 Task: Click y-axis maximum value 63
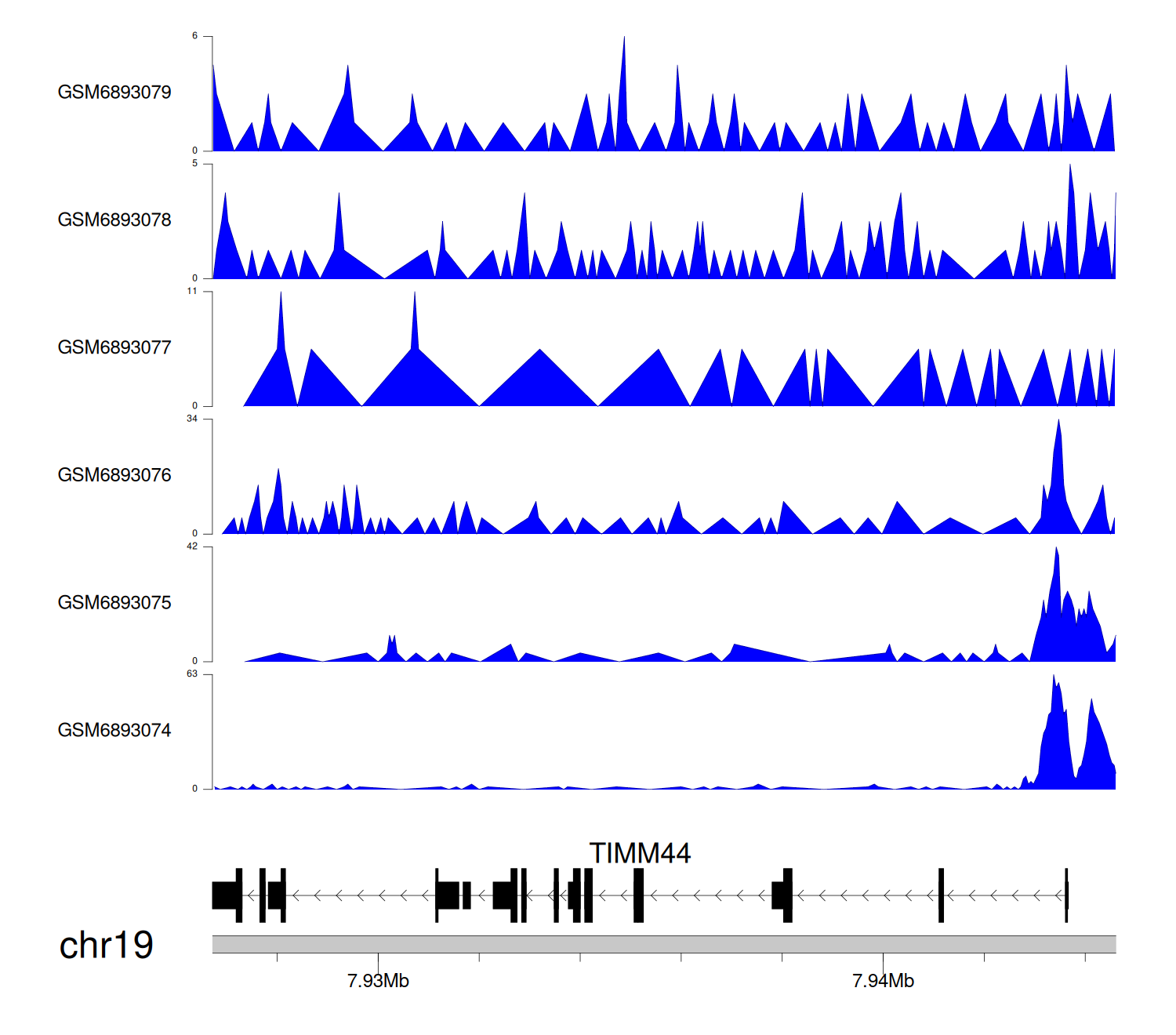[192, 674]
